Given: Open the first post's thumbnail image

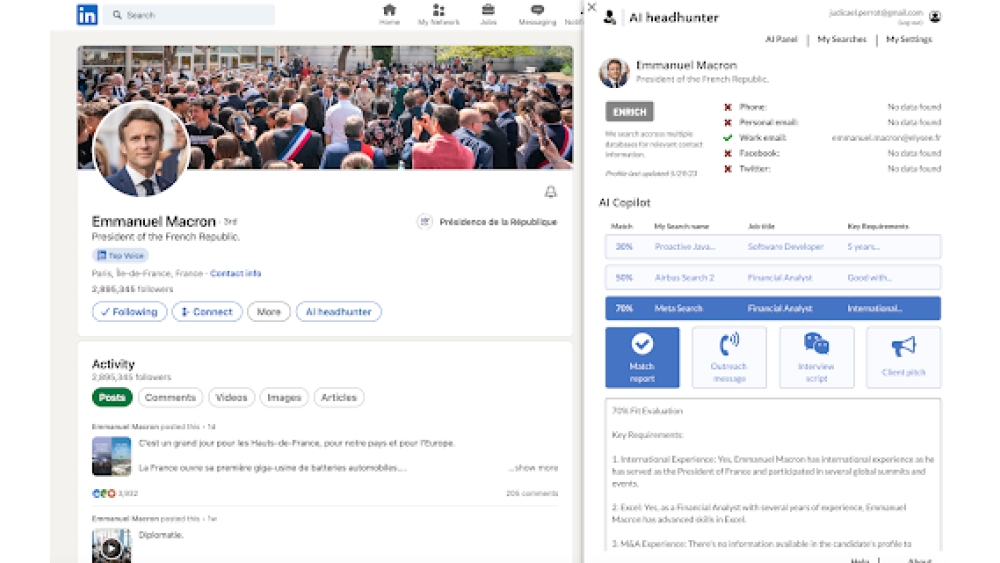Looking at the screenshot, I should [x=111, y=456].
